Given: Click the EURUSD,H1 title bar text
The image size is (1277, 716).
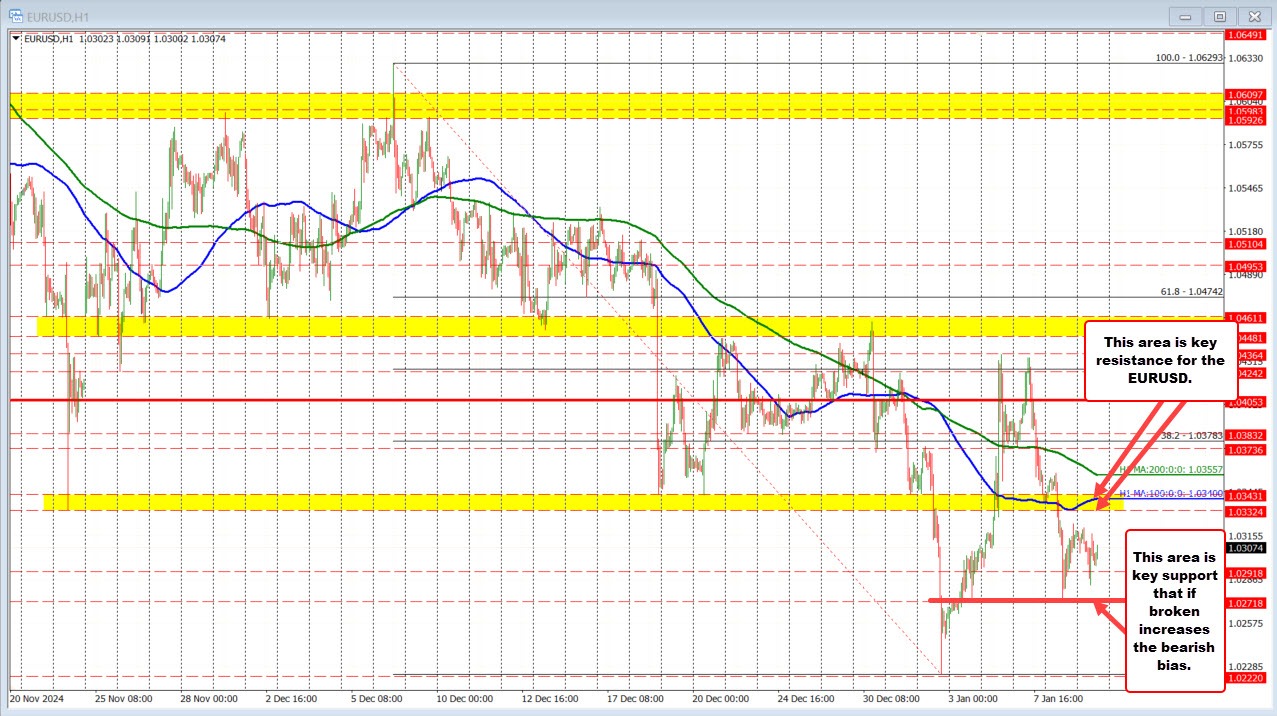Looking at the screenshot, I should pyautogui.click(x=57, y=15).
